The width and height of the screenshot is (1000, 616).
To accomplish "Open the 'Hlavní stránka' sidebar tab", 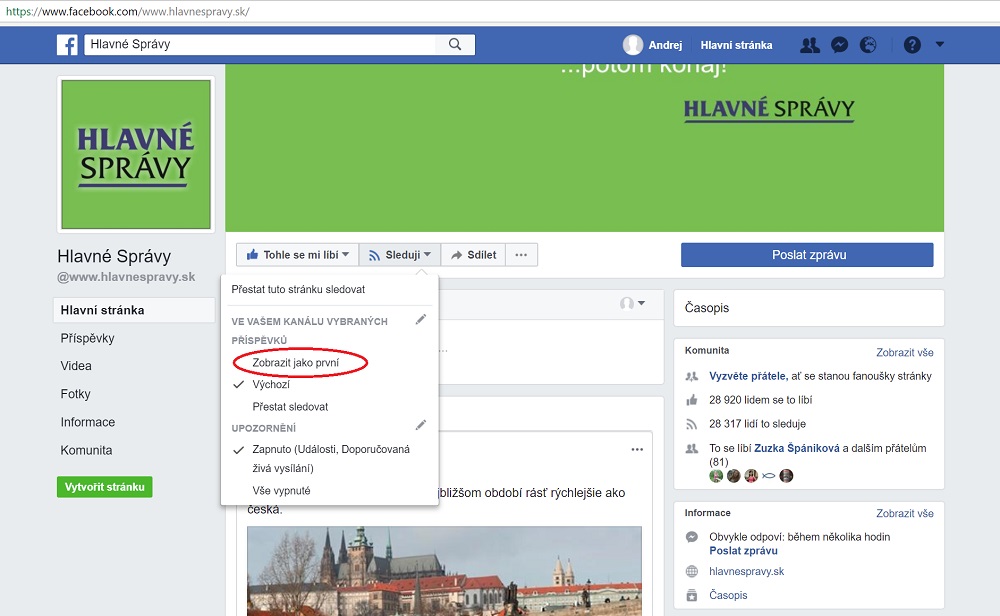I will pos(135,311).
